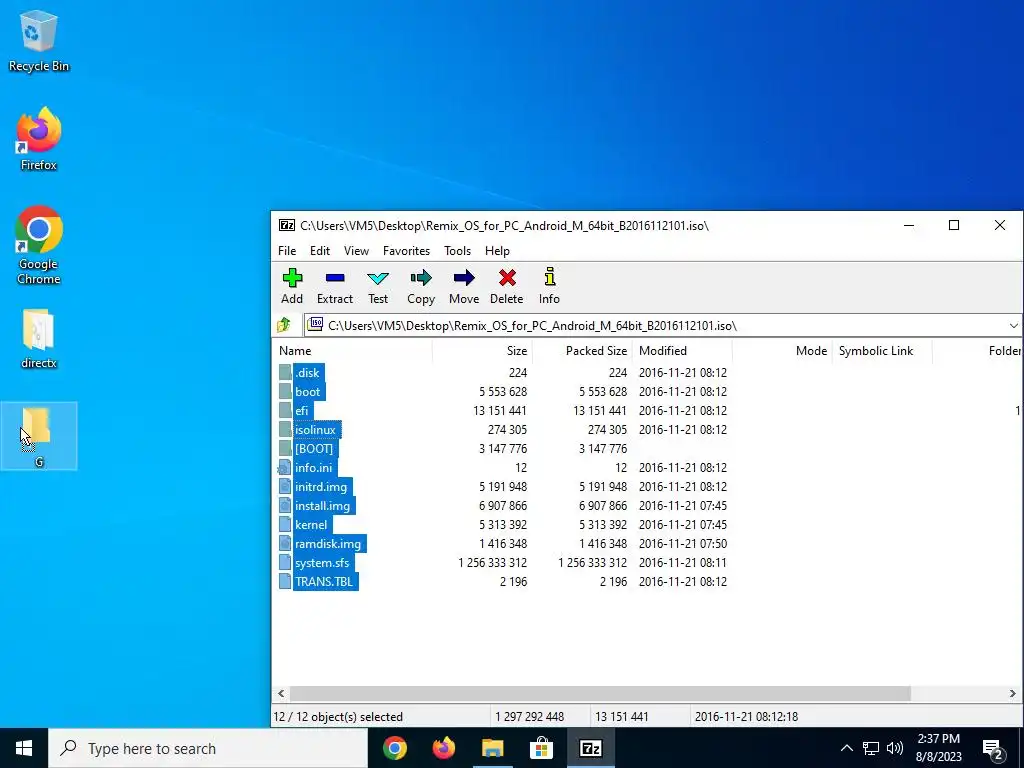Open the Recycle Bin desktop icon
The height and width of the screenshot is (768, 1024).
pos(39,41)
